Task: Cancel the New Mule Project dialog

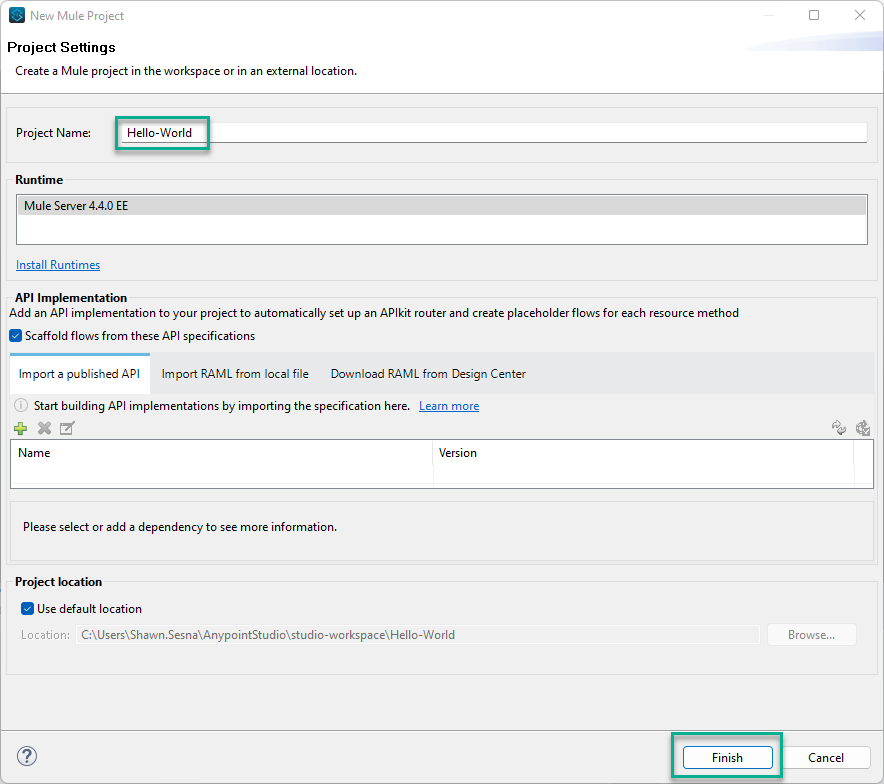Action: point(825,758)
